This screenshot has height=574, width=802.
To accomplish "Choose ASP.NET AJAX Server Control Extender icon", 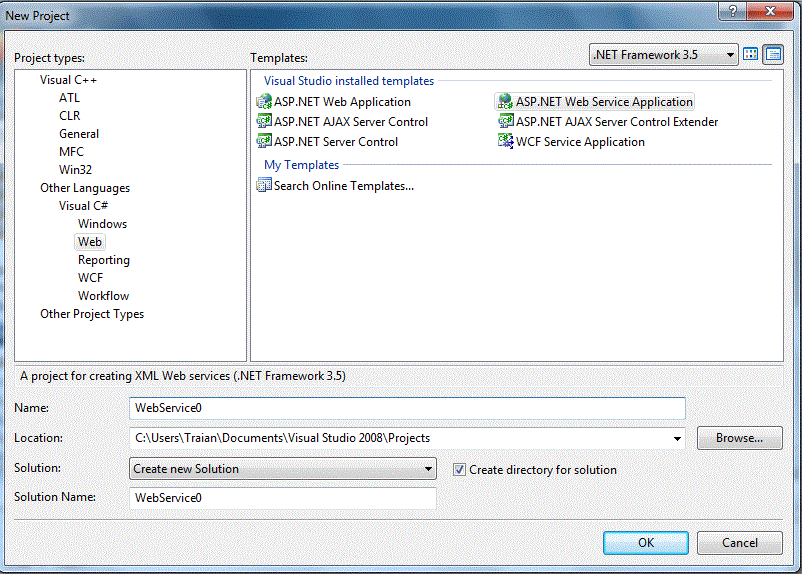I will (507, 122).
